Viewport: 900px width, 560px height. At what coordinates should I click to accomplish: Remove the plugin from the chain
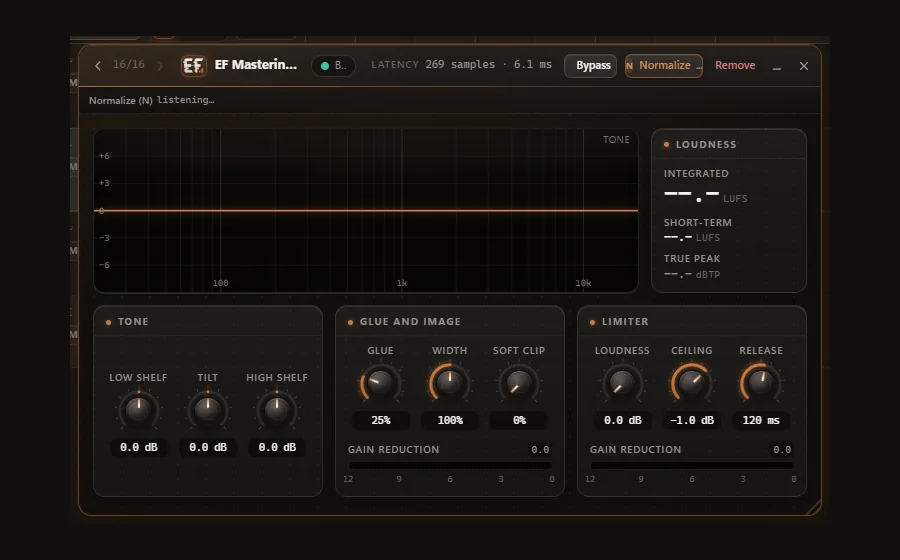735,65
